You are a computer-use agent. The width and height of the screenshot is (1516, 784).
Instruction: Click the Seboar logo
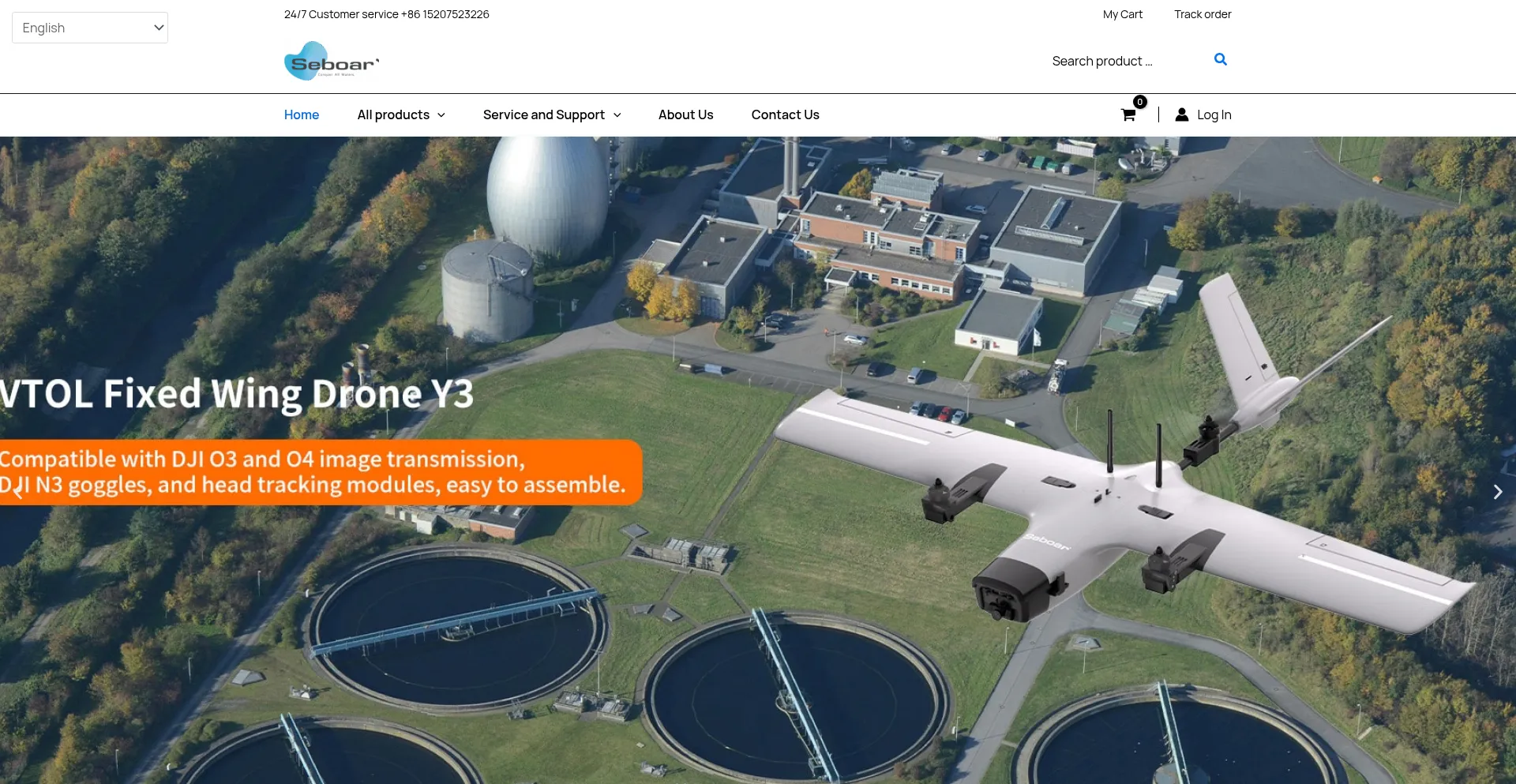point(332,62)
